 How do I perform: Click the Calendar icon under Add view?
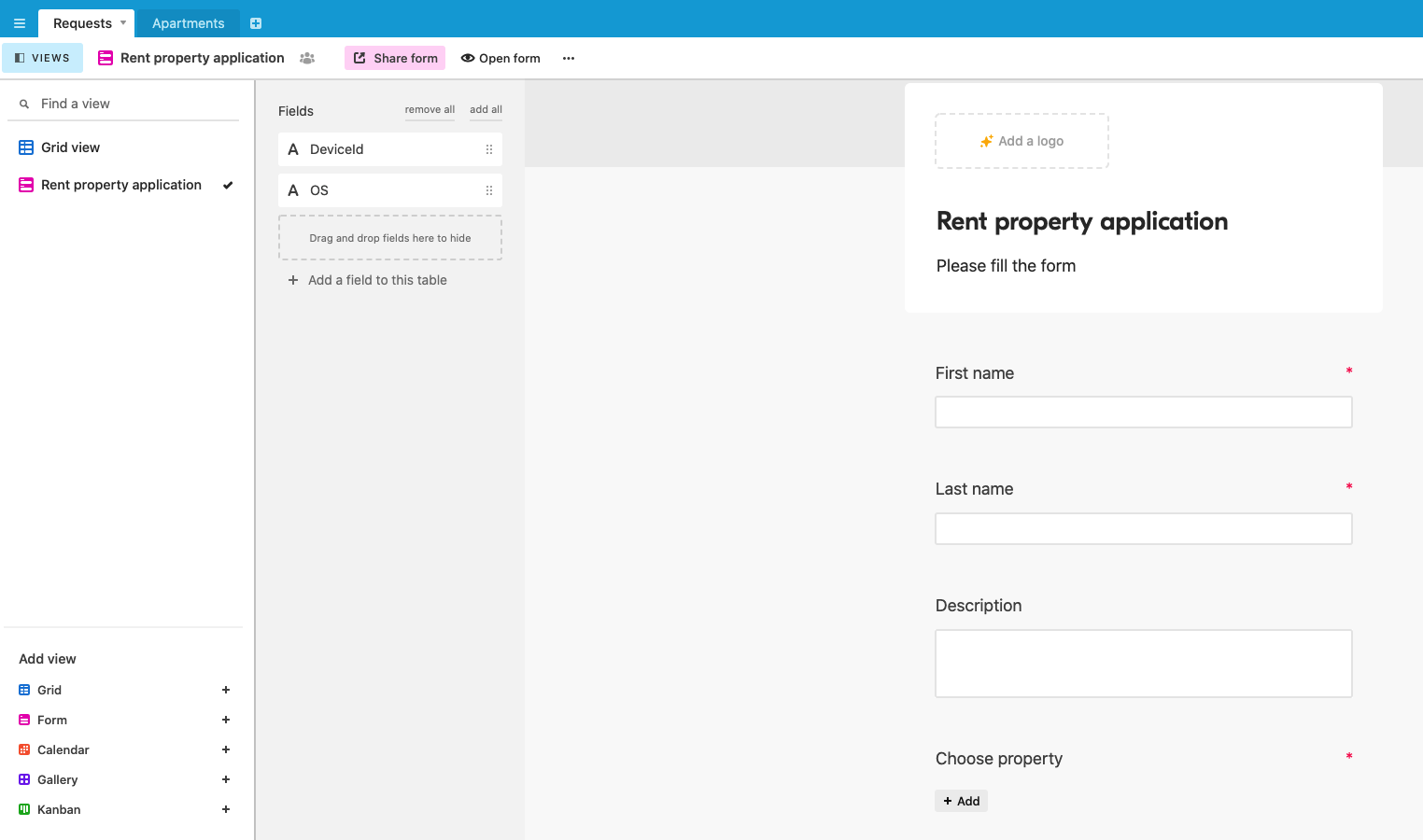24,749
